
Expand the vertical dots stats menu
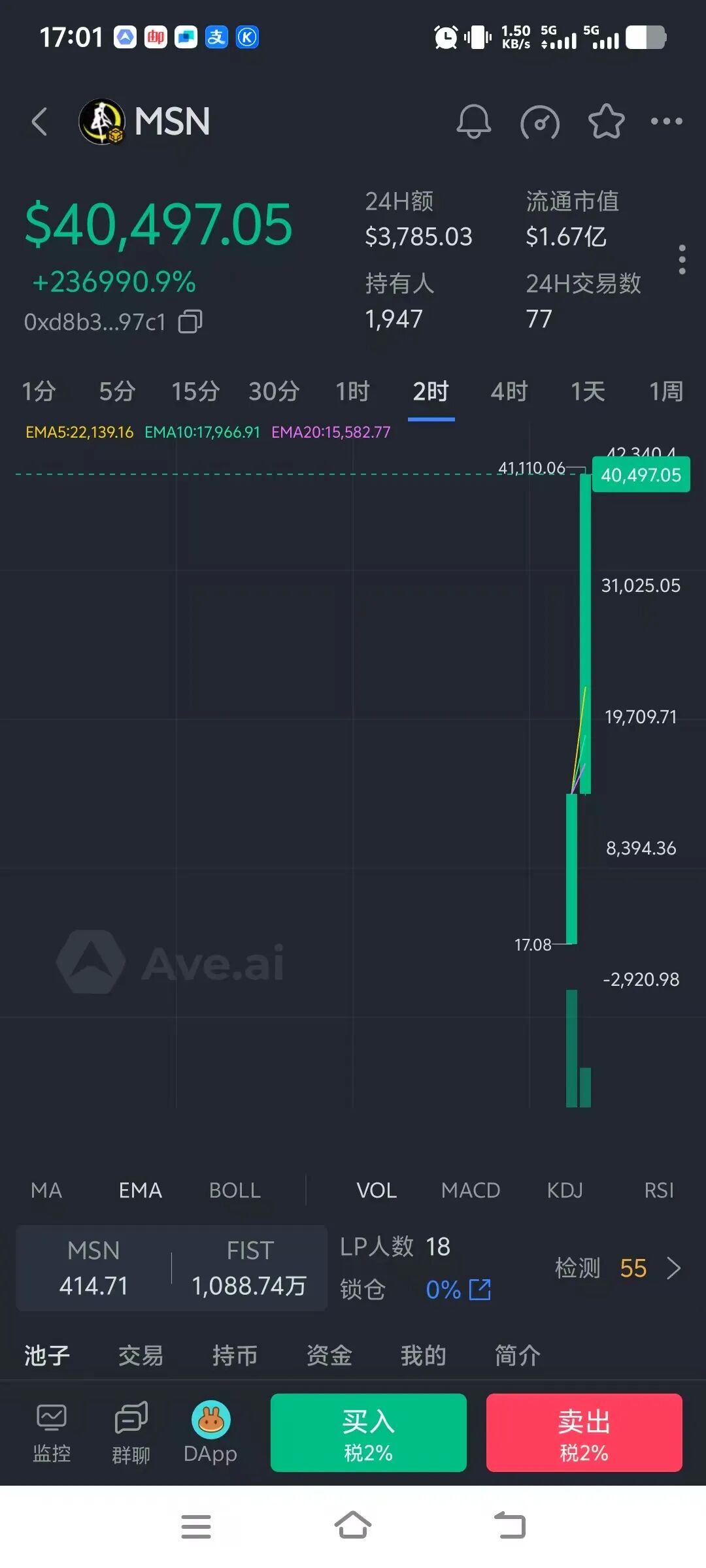(x=682, y=259)
